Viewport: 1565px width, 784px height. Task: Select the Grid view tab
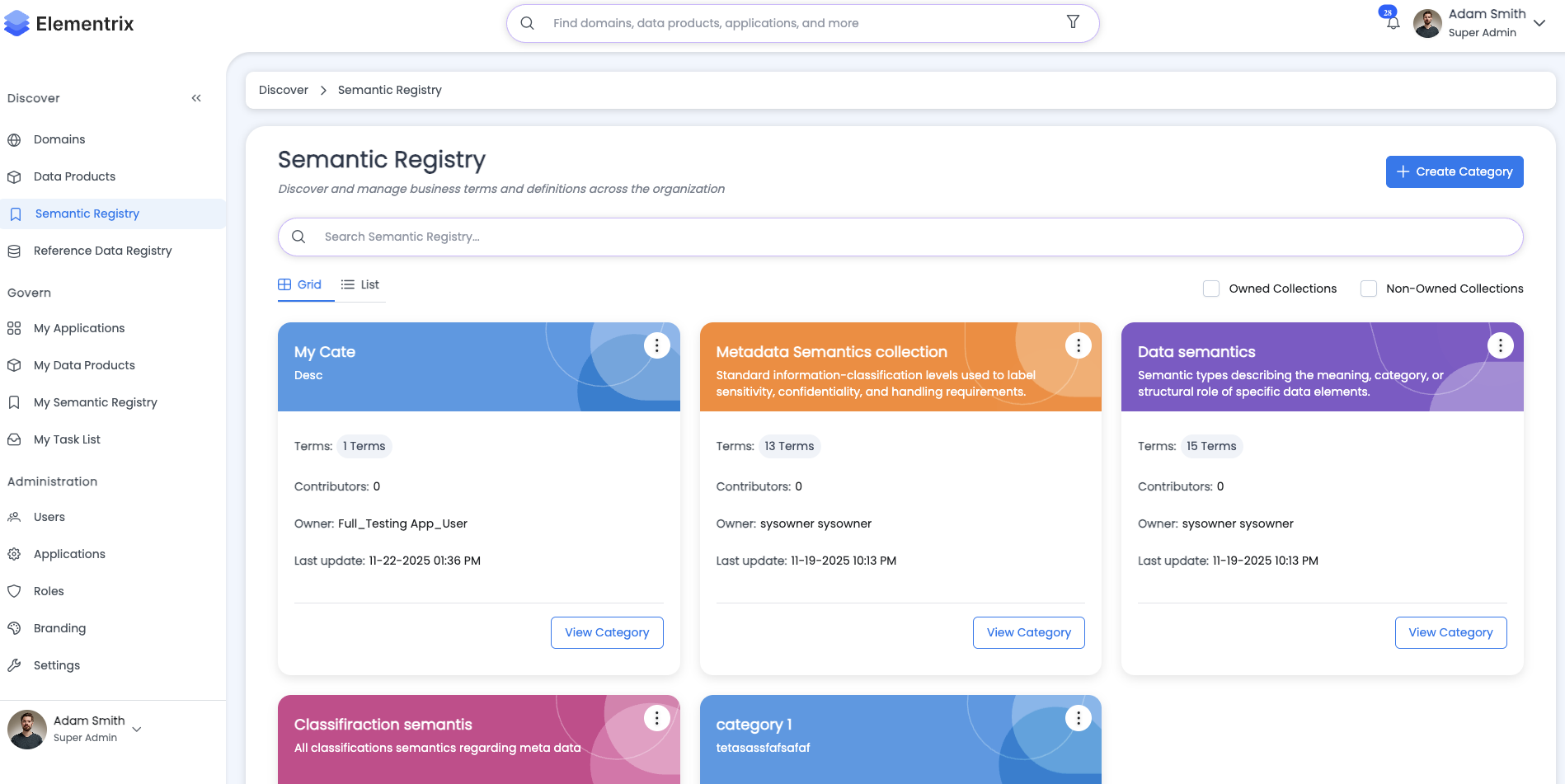(300, 284)
